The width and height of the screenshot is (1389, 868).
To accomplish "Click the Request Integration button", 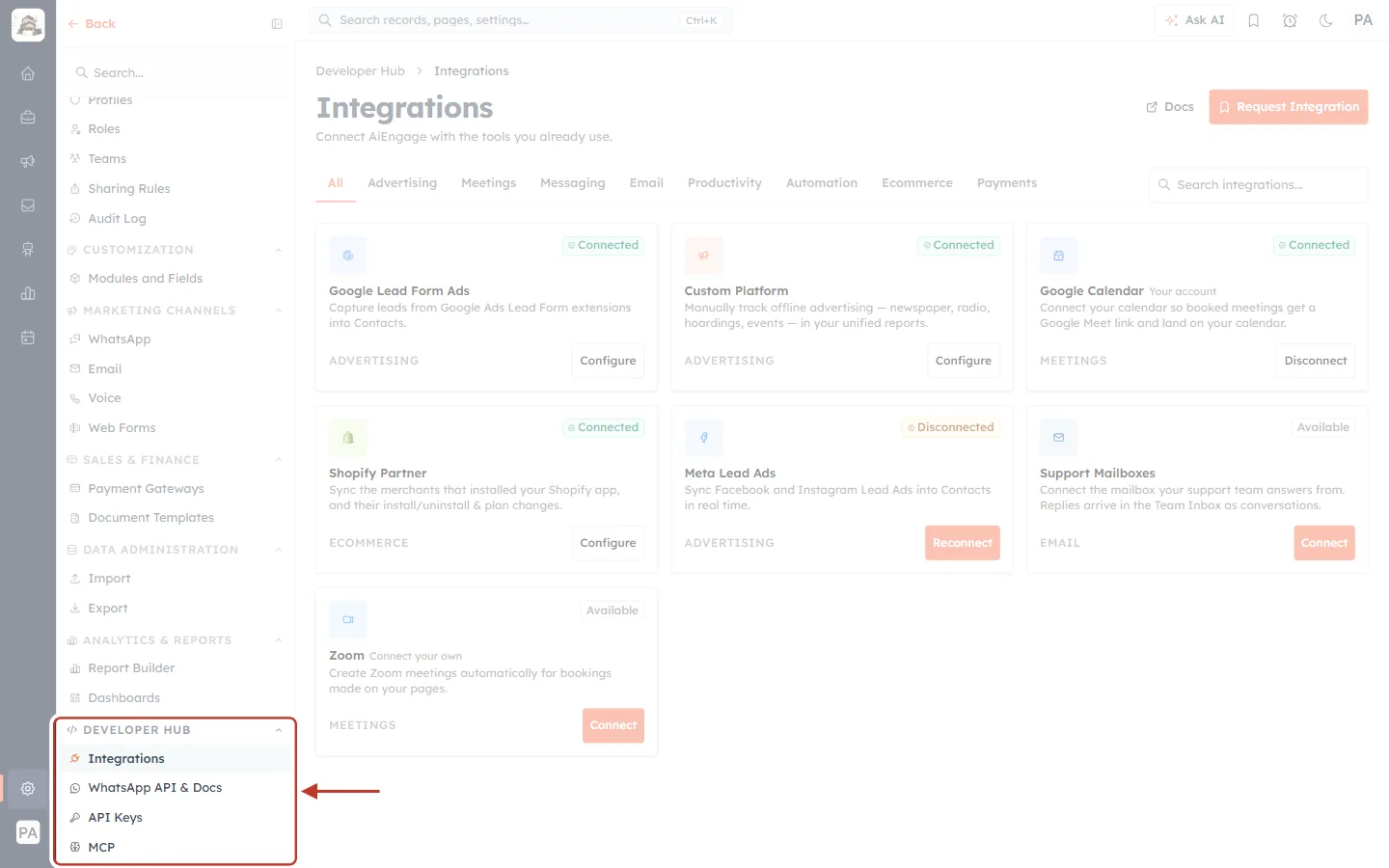I will point(1289,107).
